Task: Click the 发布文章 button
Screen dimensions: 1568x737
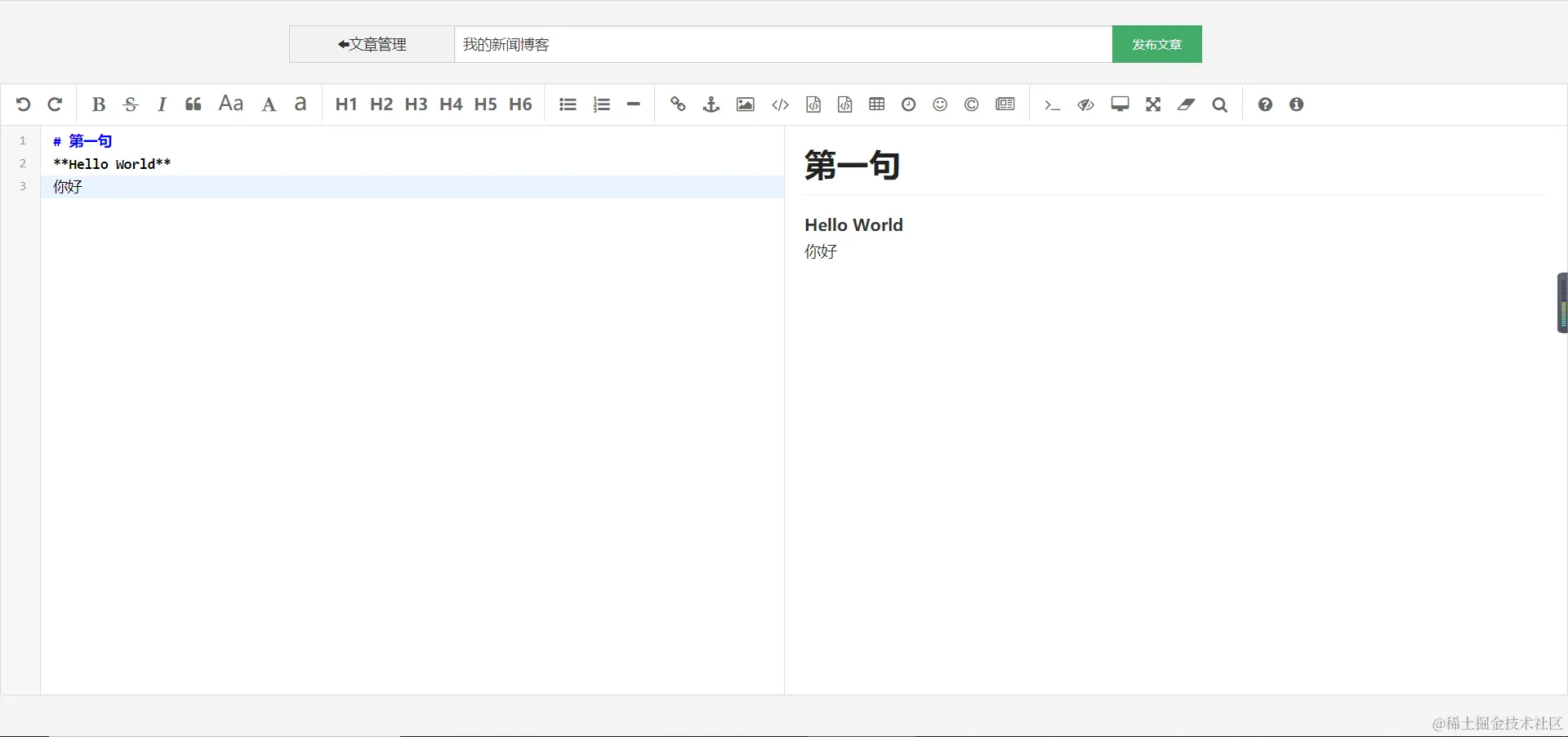Action: pyautogui.click(x=1157, y=44)
